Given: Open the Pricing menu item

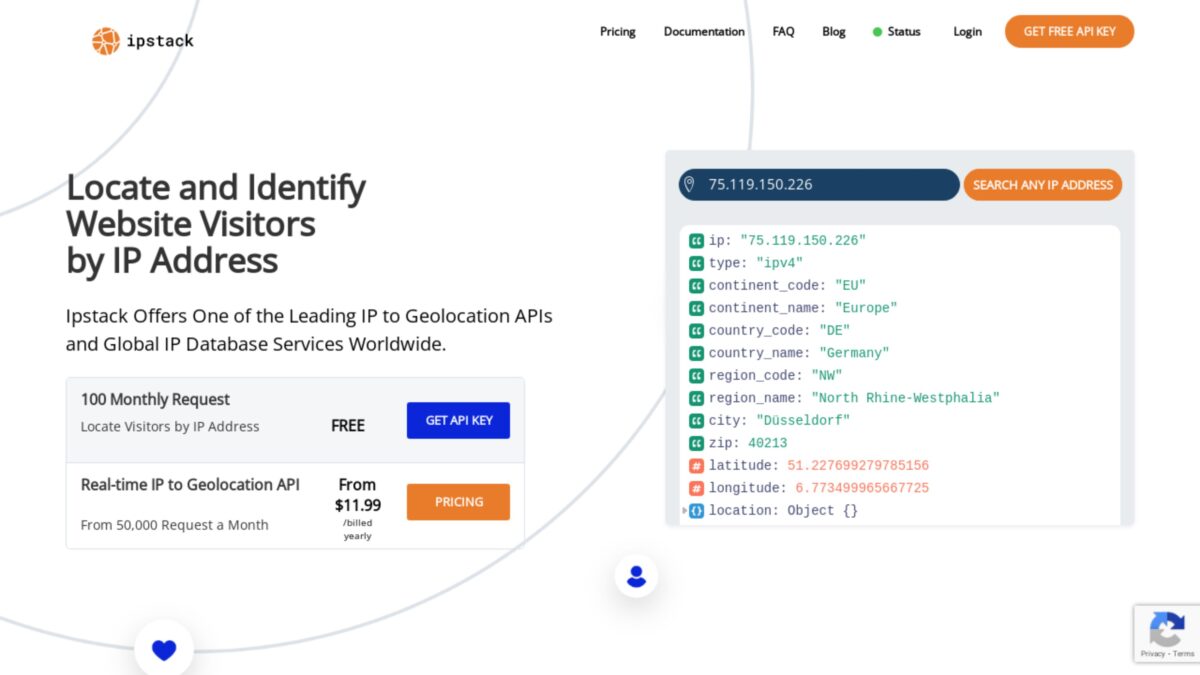Looking at the screenshot, I should pyautogui.click(x=617, y=31).
